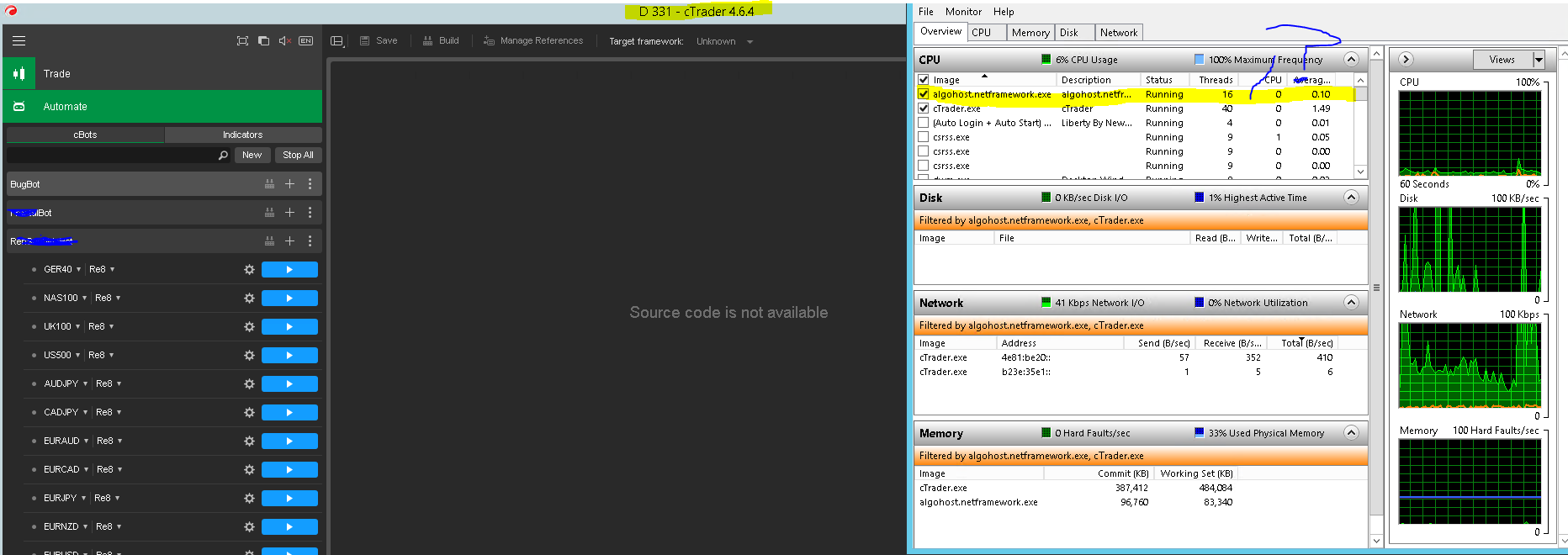Open the Help menu in Resource Monitor
Screen dimensions: 1568x555
tap(1004, 12)
